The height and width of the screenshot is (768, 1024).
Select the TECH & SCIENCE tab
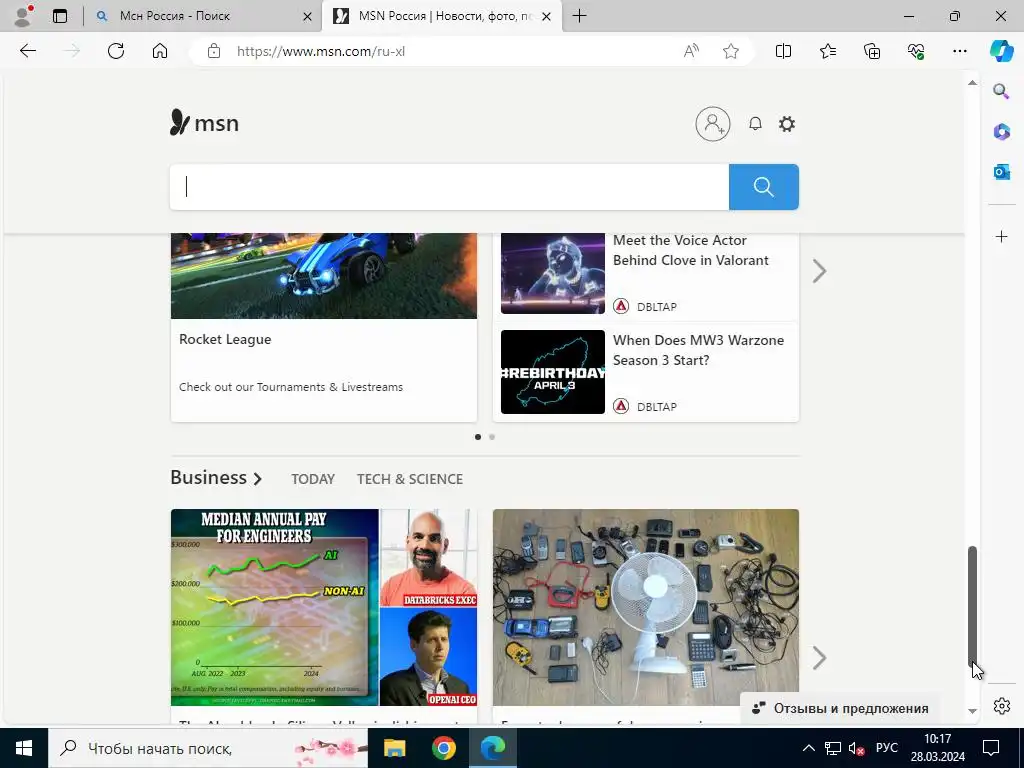point(409,479)
